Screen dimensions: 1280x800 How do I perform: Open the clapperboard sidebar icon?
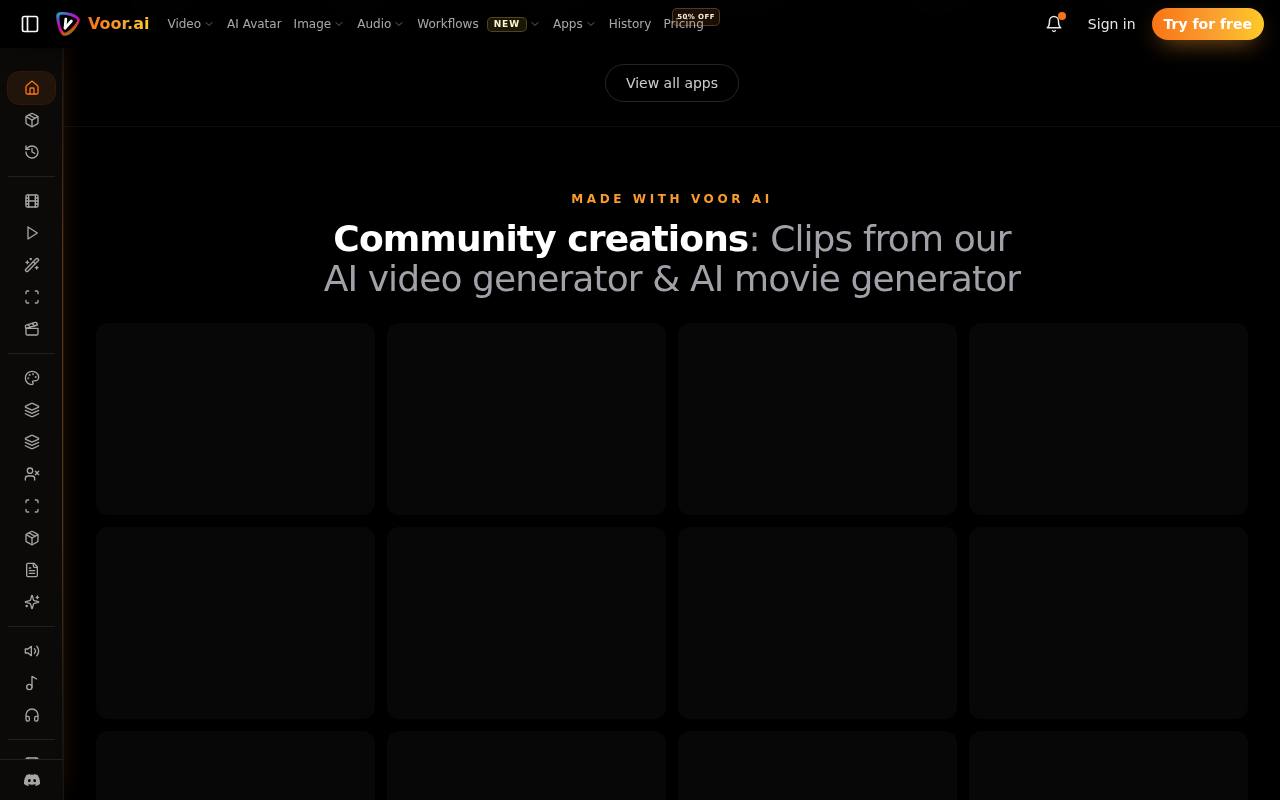pos(32,329)
